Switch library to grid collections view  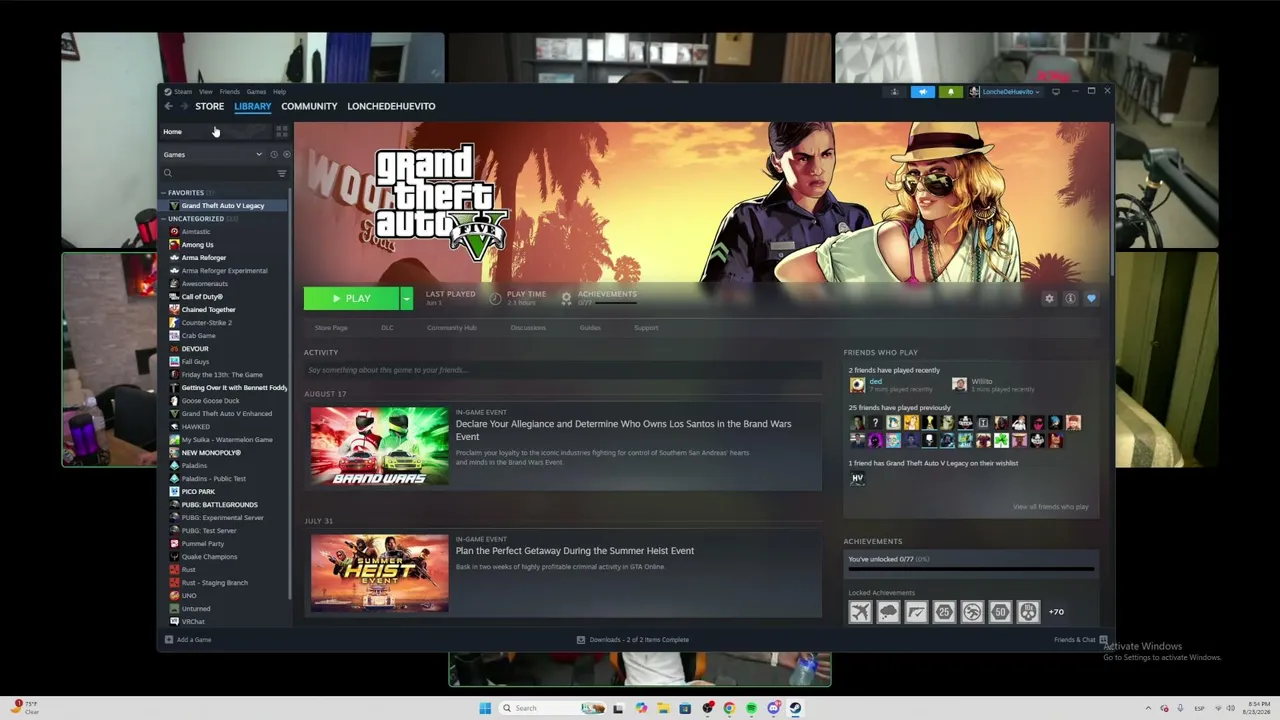pyautogui.click(x=282, y=131)
